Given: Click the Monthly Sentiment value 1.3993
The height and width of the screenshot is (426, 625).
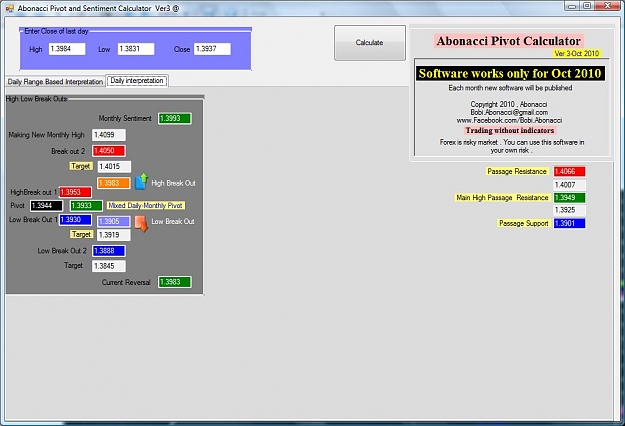Looking at the screenshot, I should [175, 118].
